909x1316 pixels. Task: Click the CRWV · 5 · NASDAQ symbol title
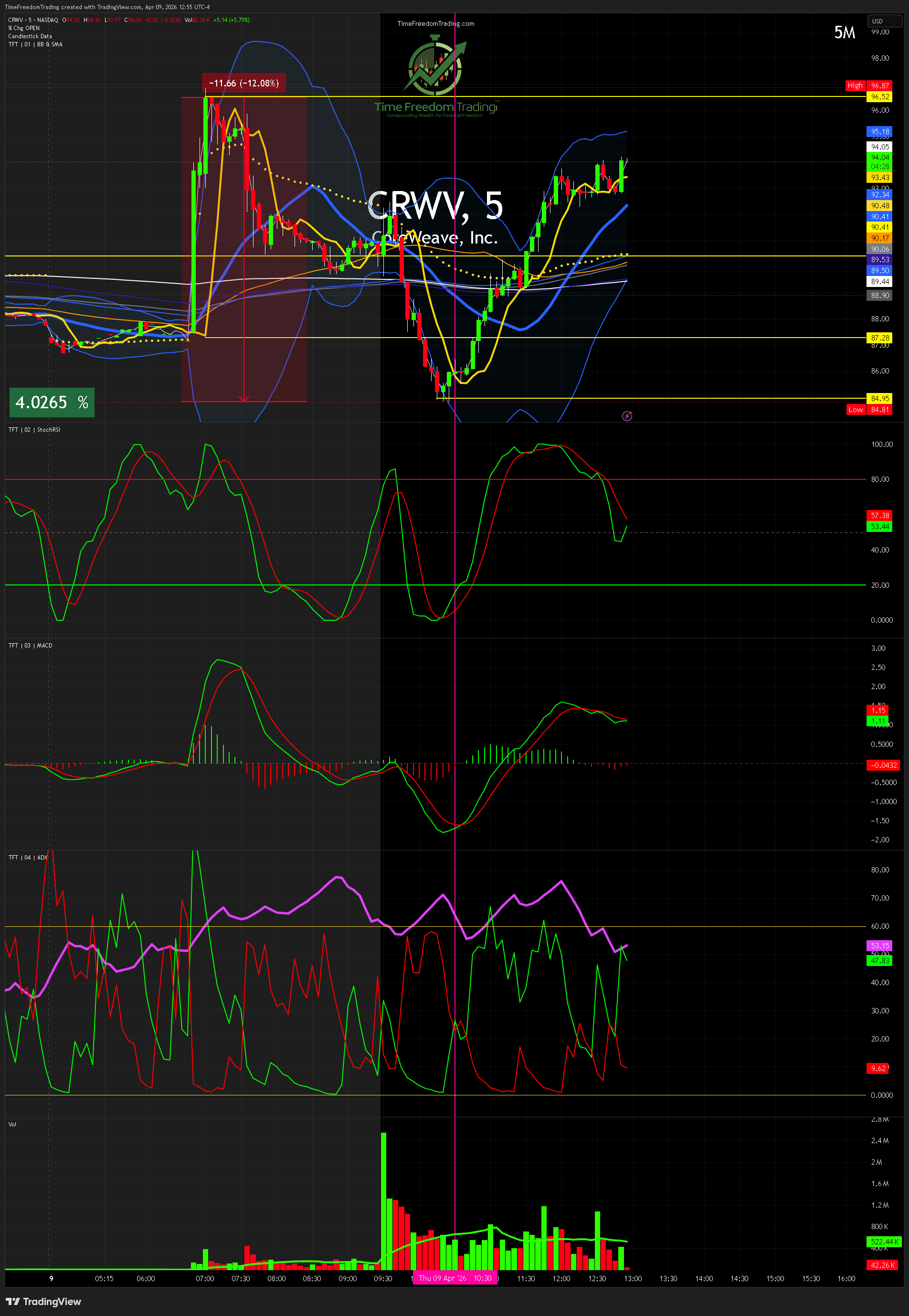[33, 20]
